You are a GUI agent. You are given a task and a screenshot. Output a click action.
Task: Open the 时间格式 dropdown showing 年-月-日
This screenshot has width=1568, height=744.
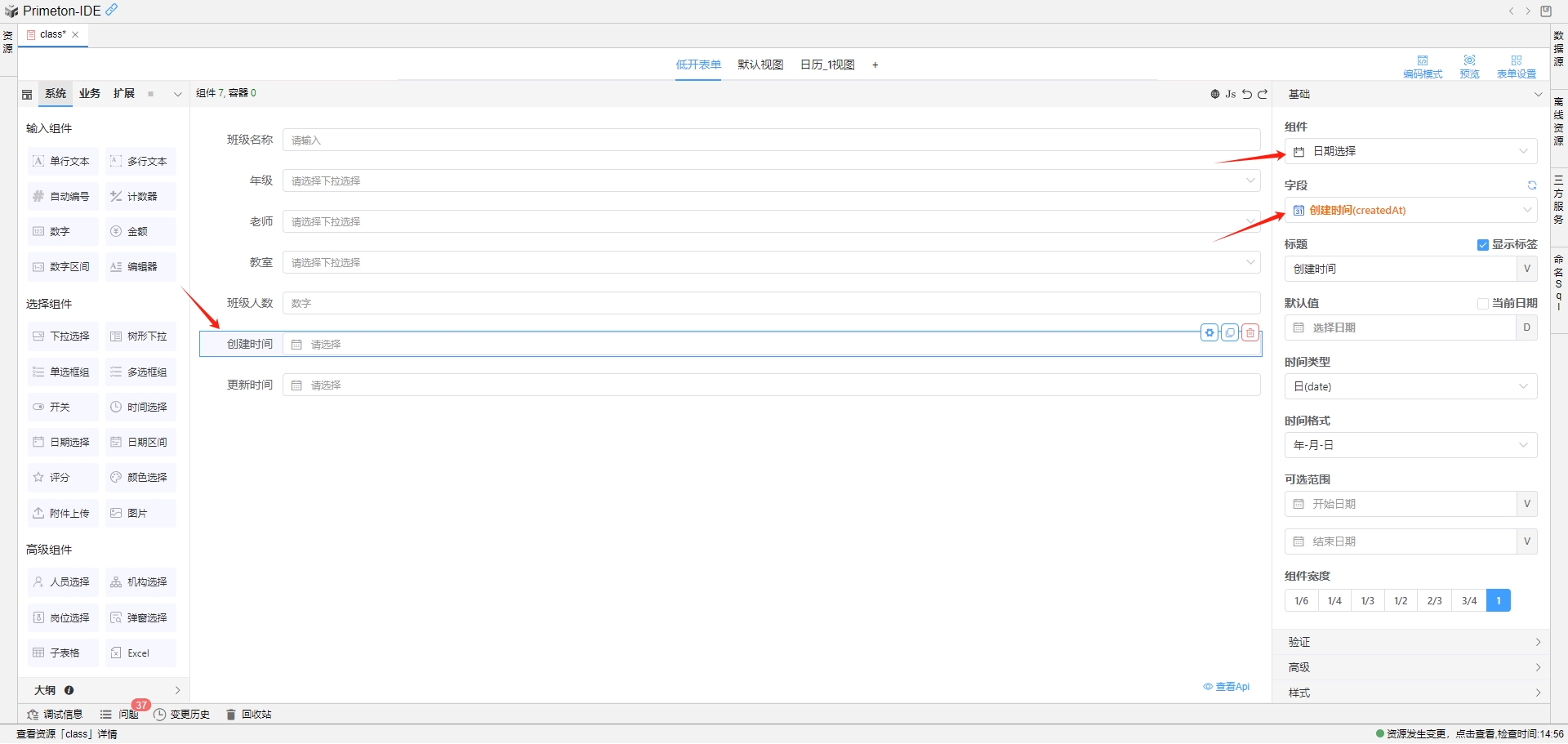[1410, 445]
